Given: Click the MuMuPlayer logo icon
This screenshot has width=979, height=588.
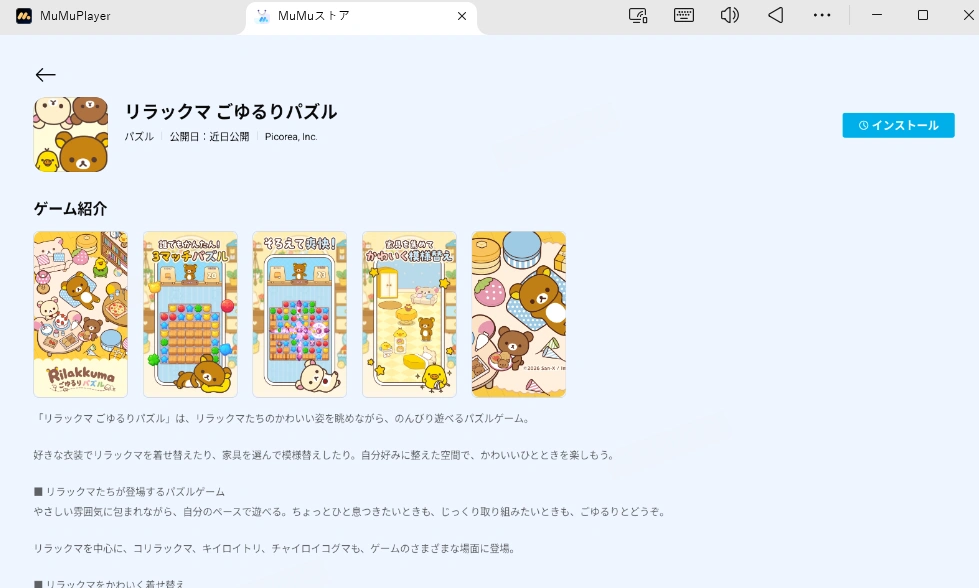Looking at the screenshot, I should tap(24, 16).
